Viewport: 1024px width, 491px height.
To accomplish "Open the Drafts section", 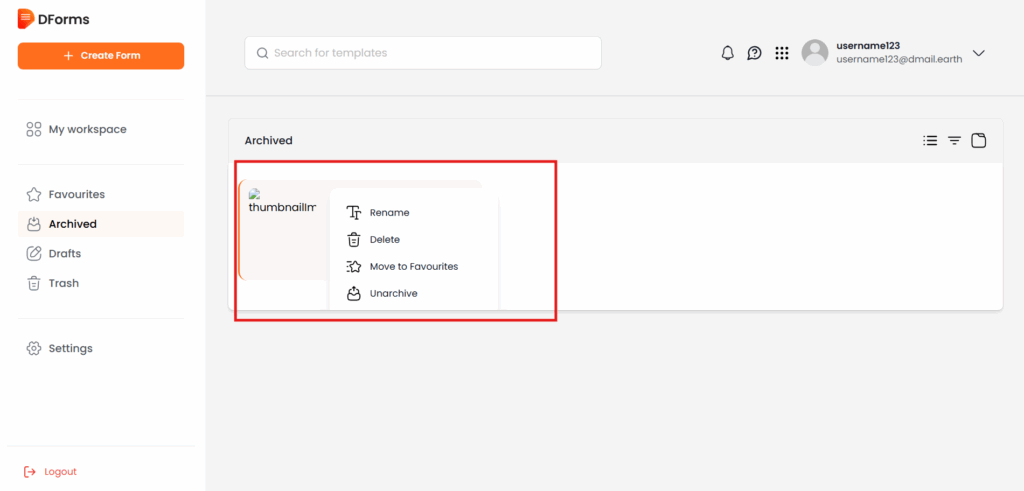I will click(x=64, y=254).
